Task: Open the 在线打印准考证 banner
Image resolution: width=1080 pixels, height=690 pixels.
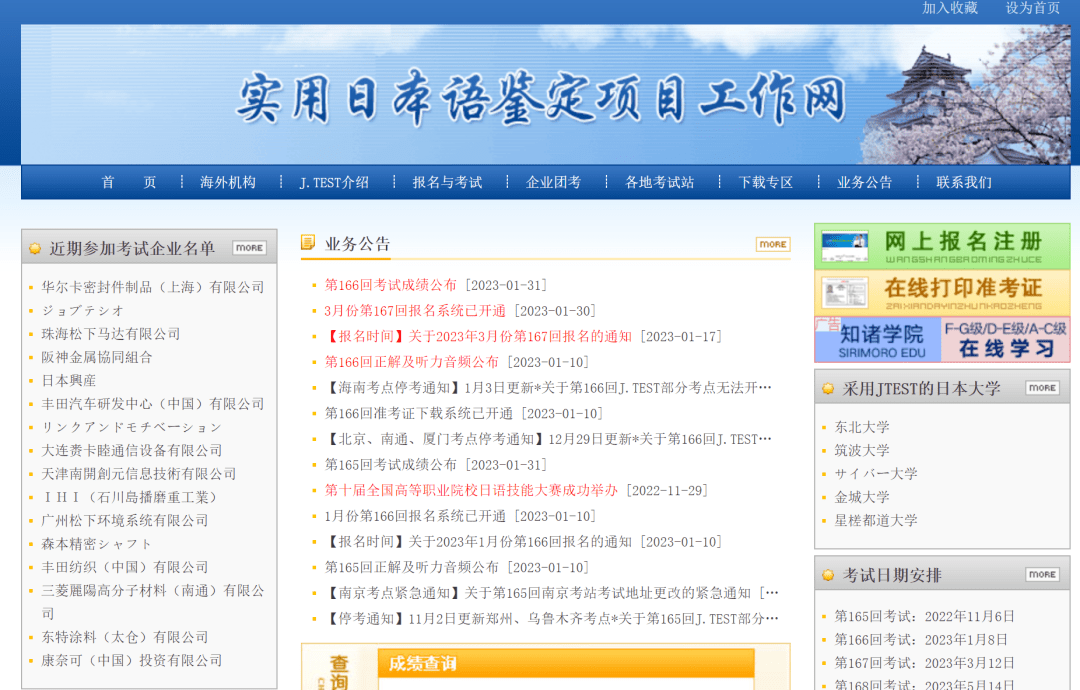Action: [941, 293]
